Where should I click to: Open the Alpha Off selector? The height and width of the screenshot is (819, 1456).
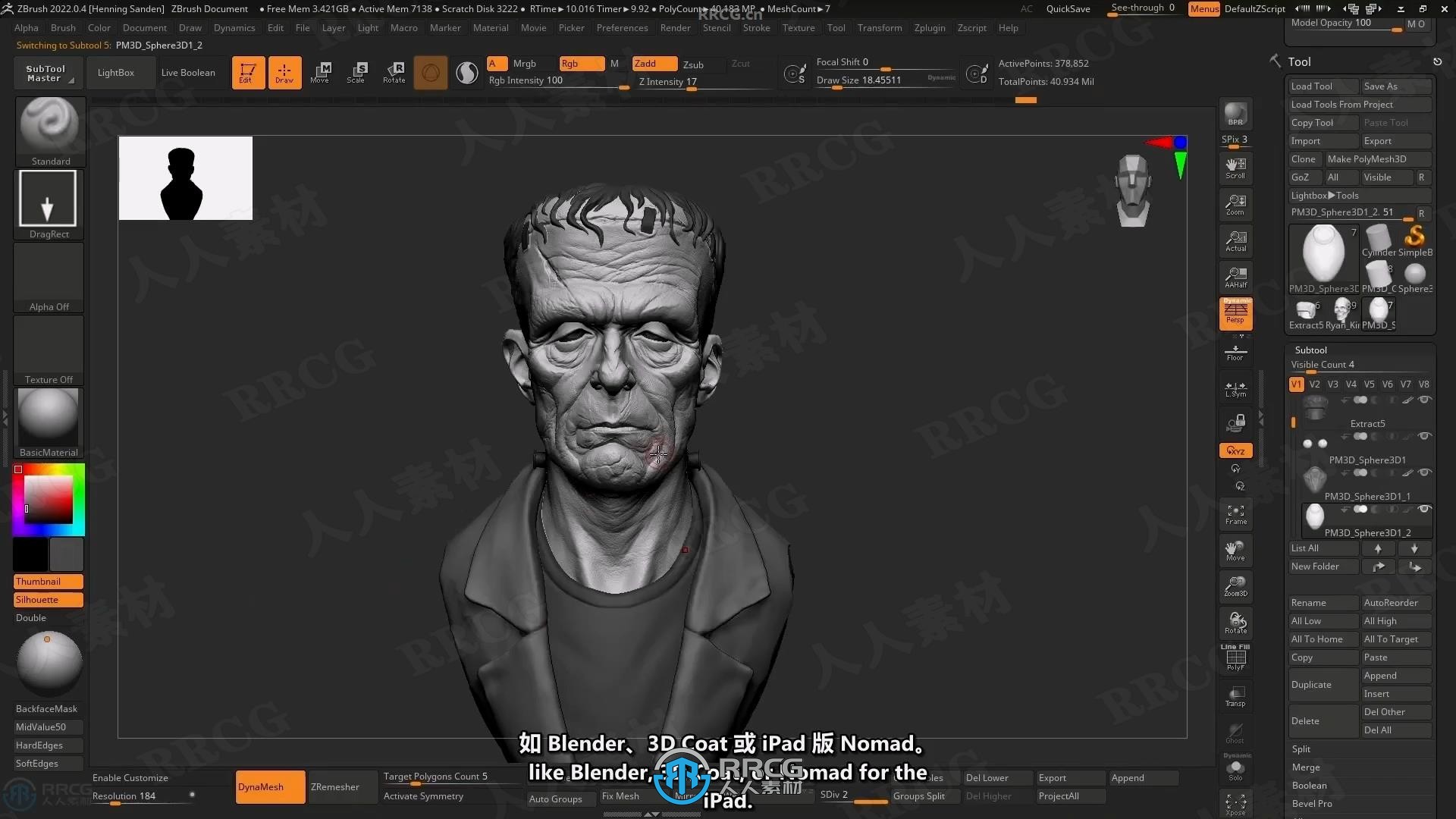coord(49,277)
